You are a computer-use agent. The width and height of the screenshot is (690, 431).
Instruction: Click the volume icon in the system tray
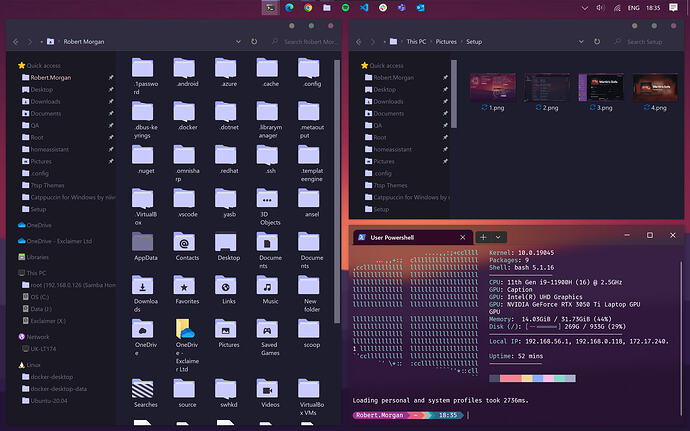(x=600, y=8)
